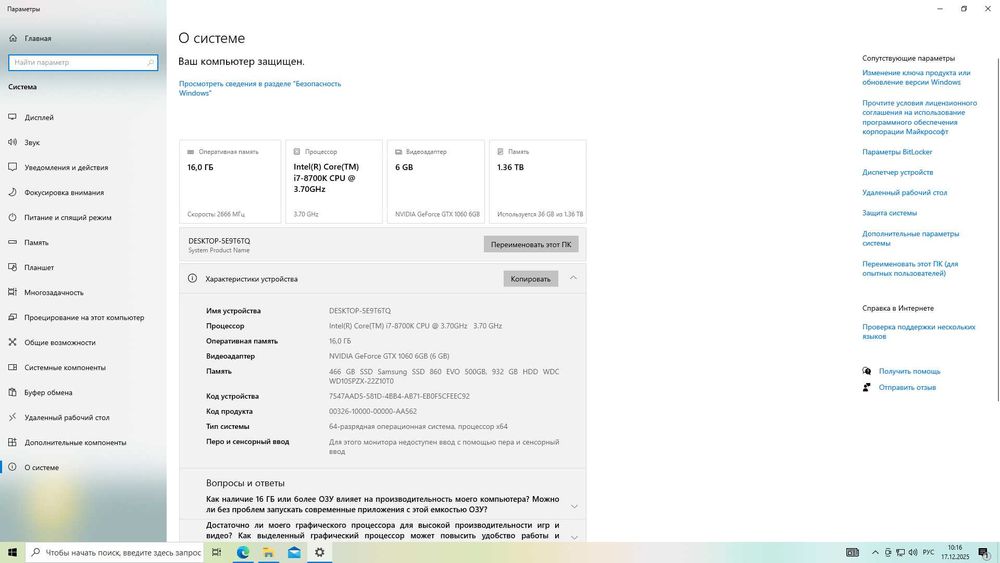
Task: Open Проверка поддержки нескольких языков link
Action: pos(918,332)
